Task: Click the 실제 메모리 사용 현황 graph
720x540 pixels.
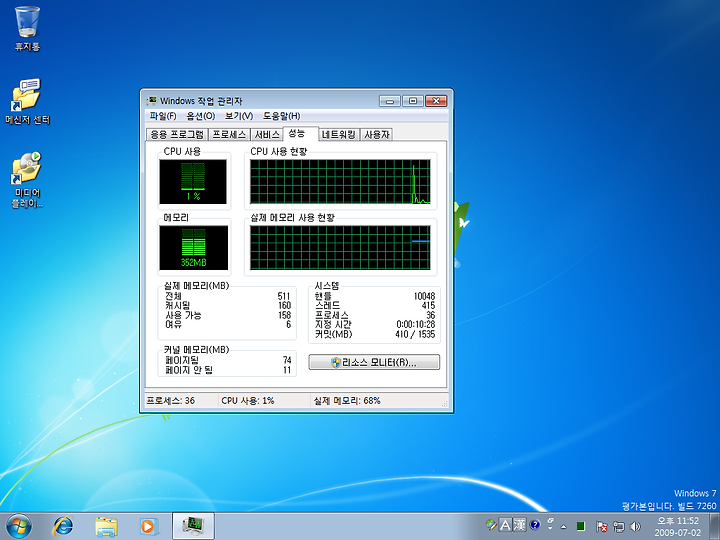Action: point(340,248)
